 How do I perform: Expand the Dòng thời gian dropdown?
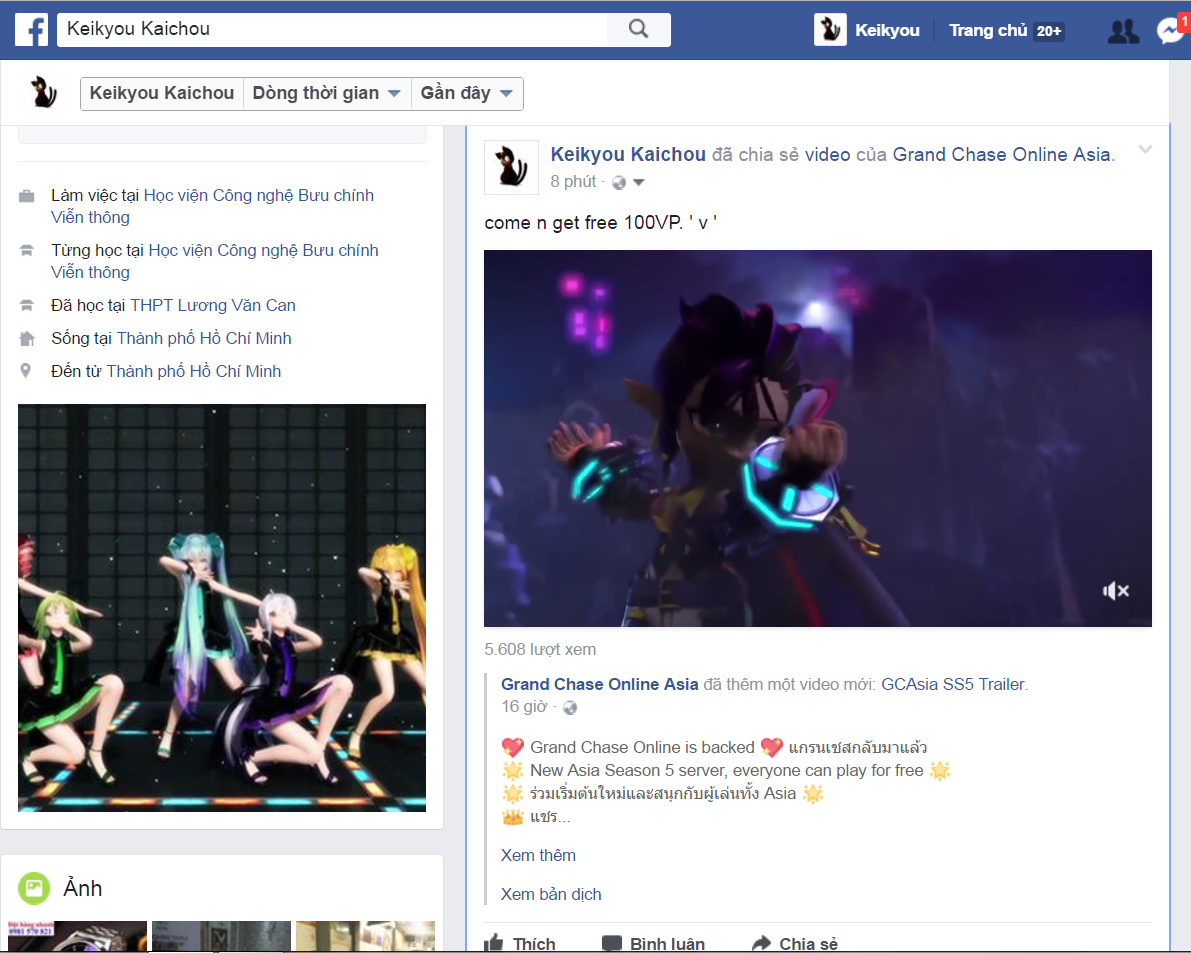pyautogui.click(x=327, y=93)
